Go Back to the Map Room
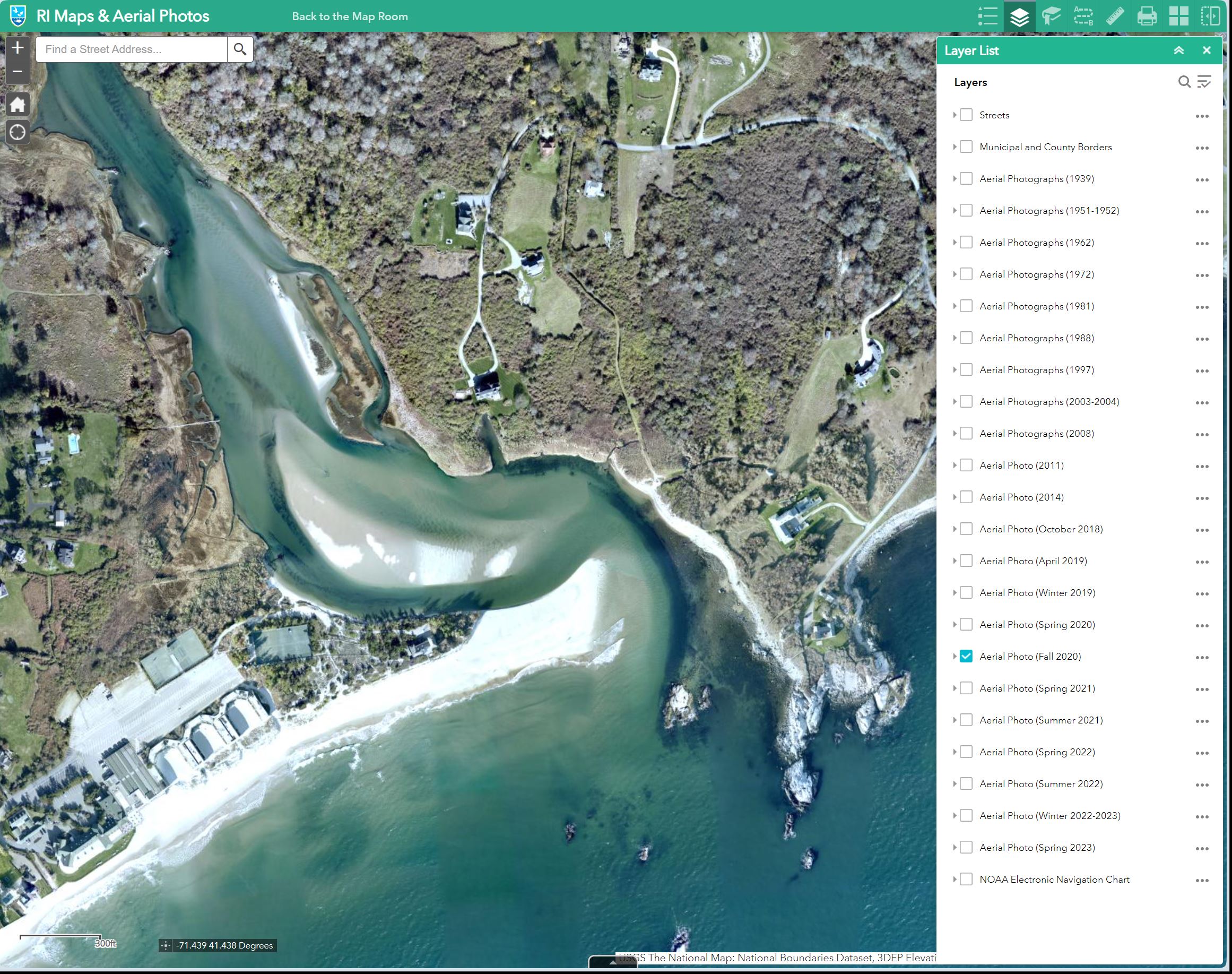The width and height of the screenshot is (1232, 974). 350,16
